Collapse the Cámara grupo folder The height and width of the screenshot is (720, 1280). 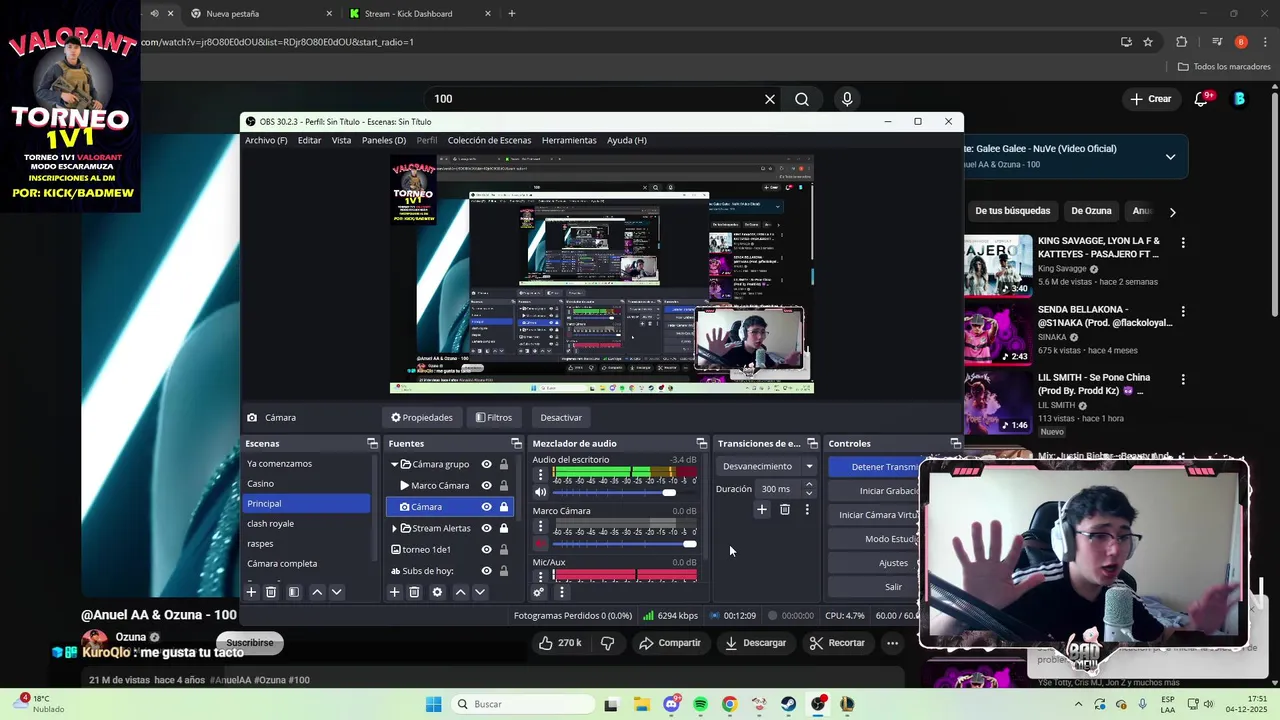coord(394,464)
